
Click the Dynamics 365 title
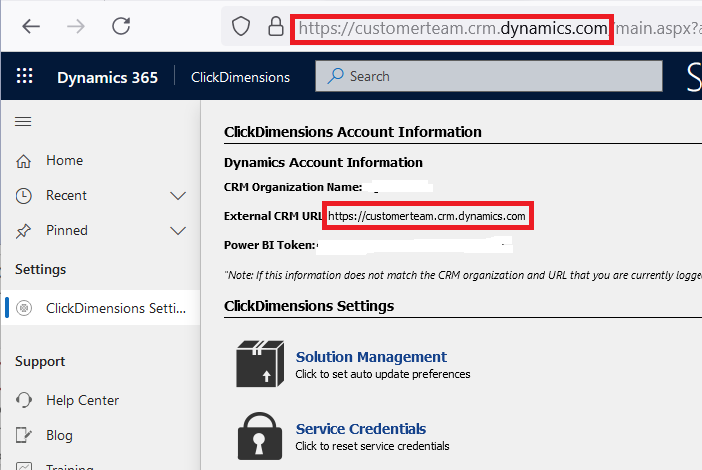[x=107, y=77]
